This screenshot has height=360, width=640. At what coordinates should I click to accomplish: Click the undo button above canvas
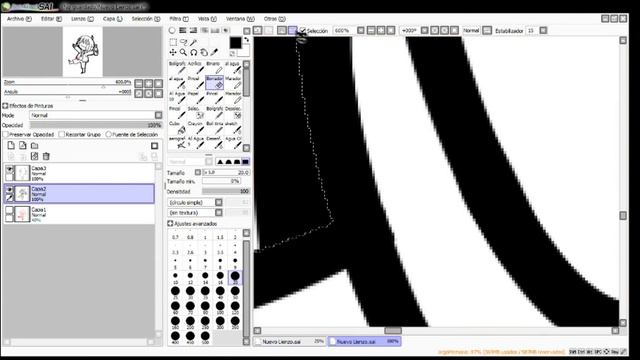pyautogui.click(x=257, y=30)
